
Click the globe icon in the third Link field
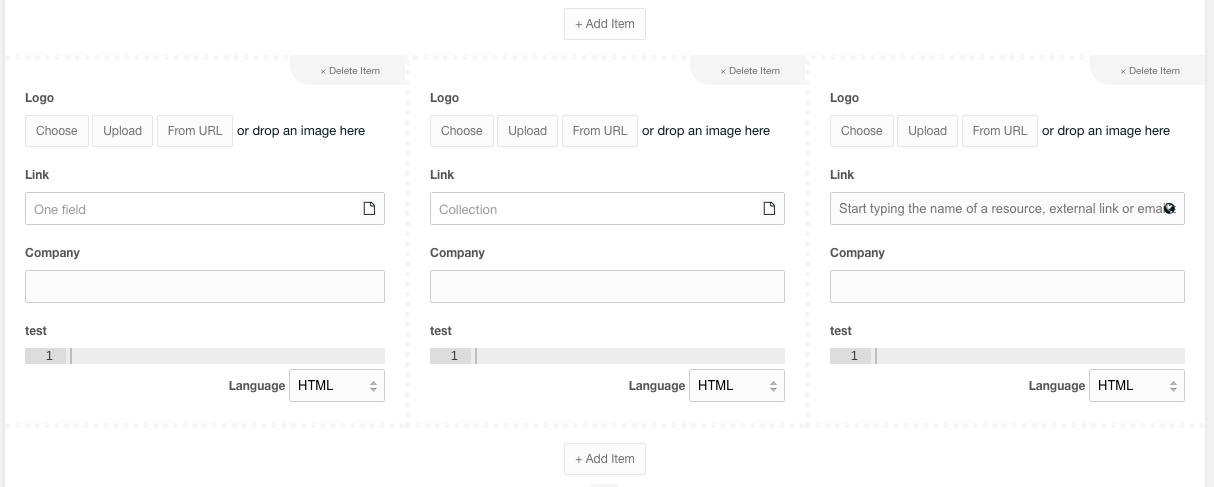1169,209
